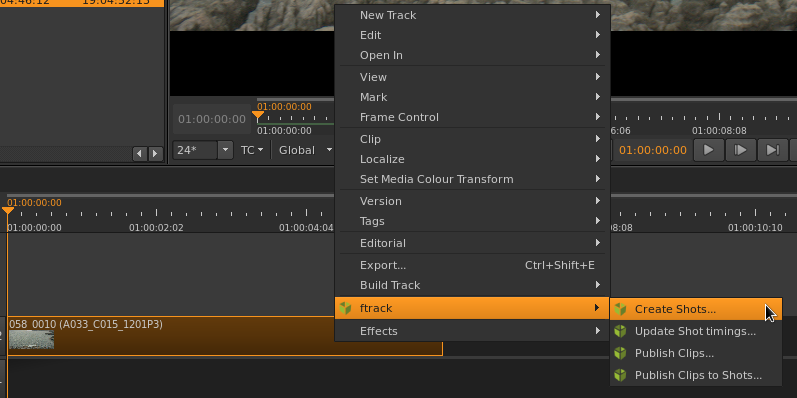Click timeline ruler at 01:00:10:10
This screenshot has width=797, height=398.
click(755, 228)
